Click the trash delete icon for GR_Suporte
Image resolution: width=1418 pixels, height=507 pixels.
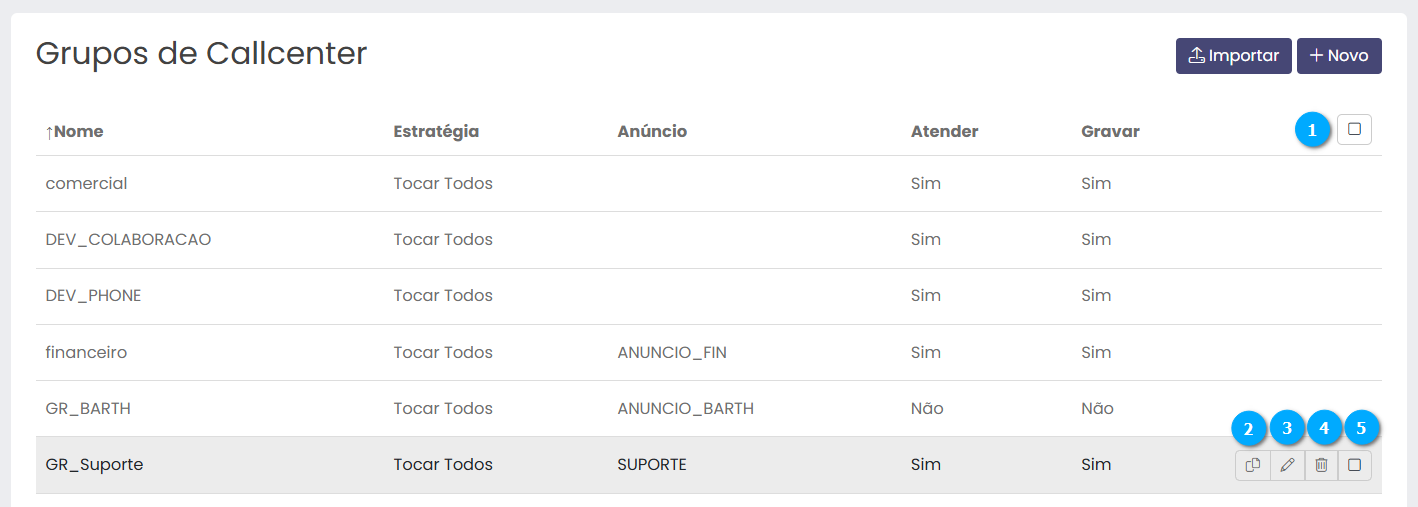coord(1321,465)
